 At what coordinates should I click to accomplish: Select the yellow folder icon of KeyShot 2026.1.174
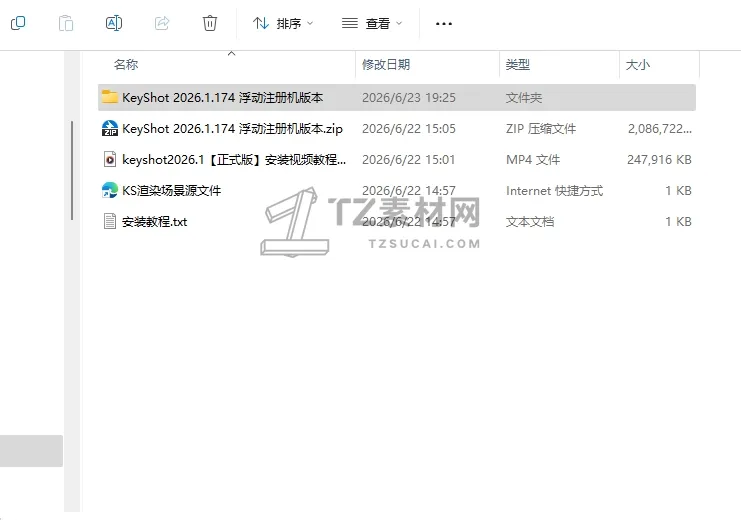point(110,97)
